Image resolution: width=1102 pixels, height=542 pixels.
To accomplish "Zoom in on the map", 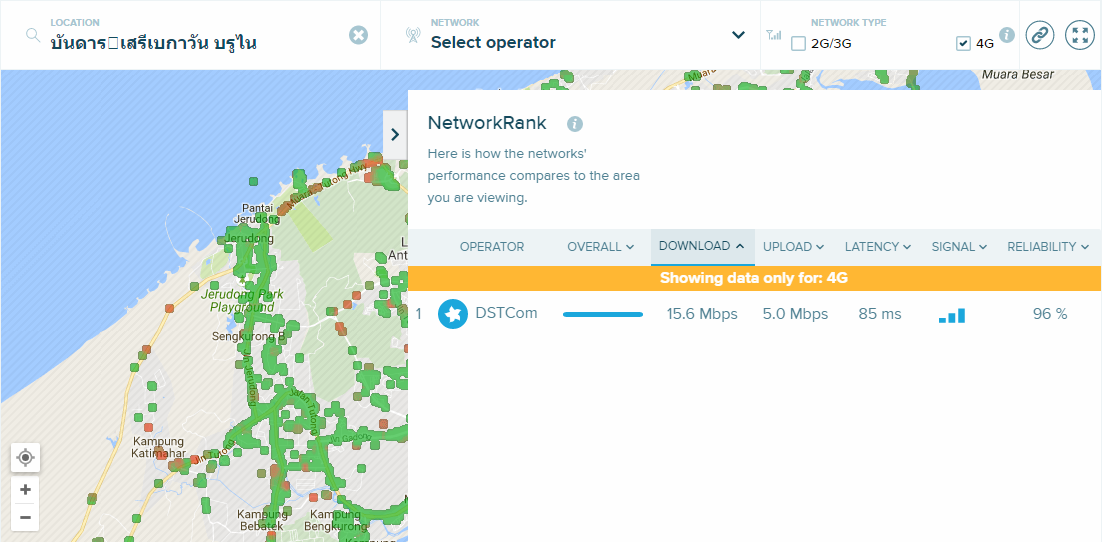I will [x=25, y=489].
